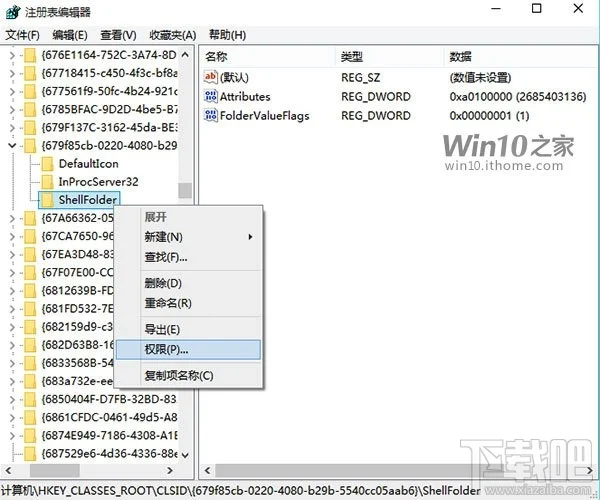Click the (默认) string value icon
The image size is (600, 500).
click(x=211, y=77)
